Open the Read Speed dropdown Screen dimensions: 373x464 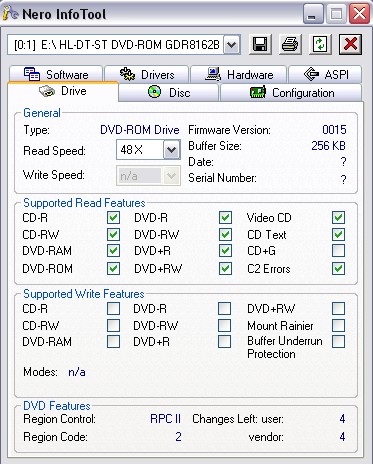point(171,150)
